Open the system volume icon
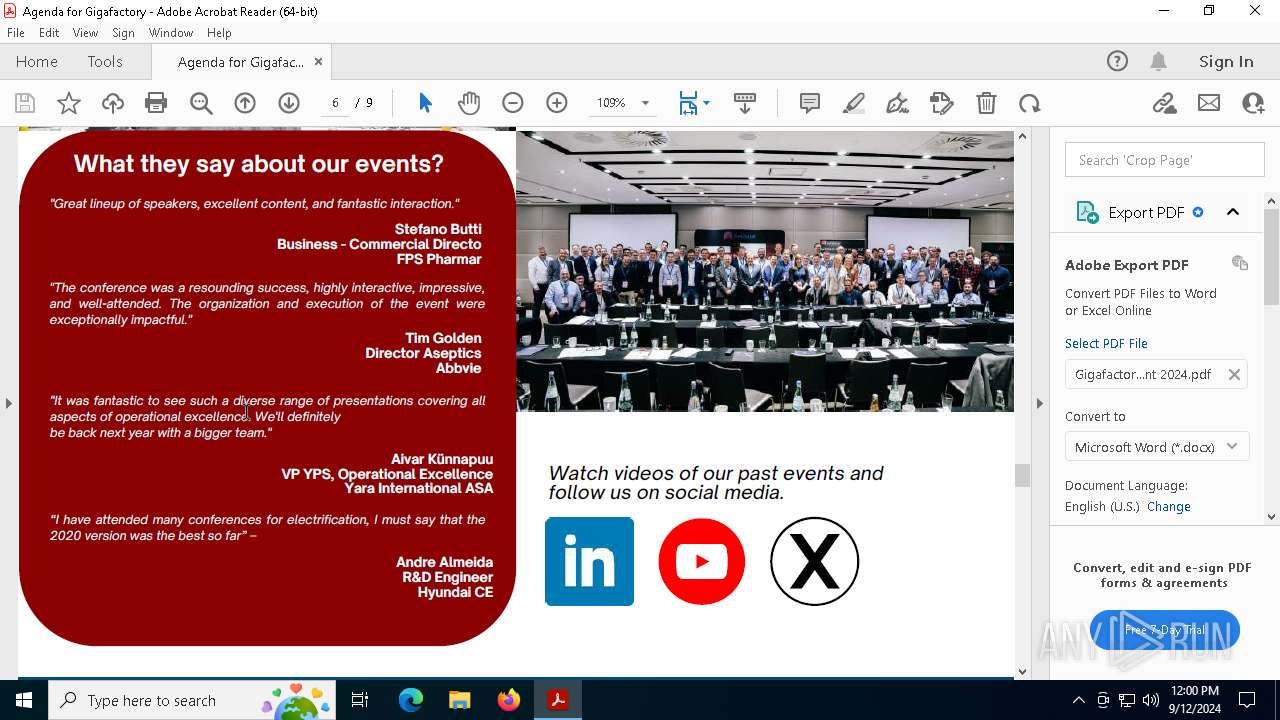The image size is (1280, 720). coord(1151,700)
